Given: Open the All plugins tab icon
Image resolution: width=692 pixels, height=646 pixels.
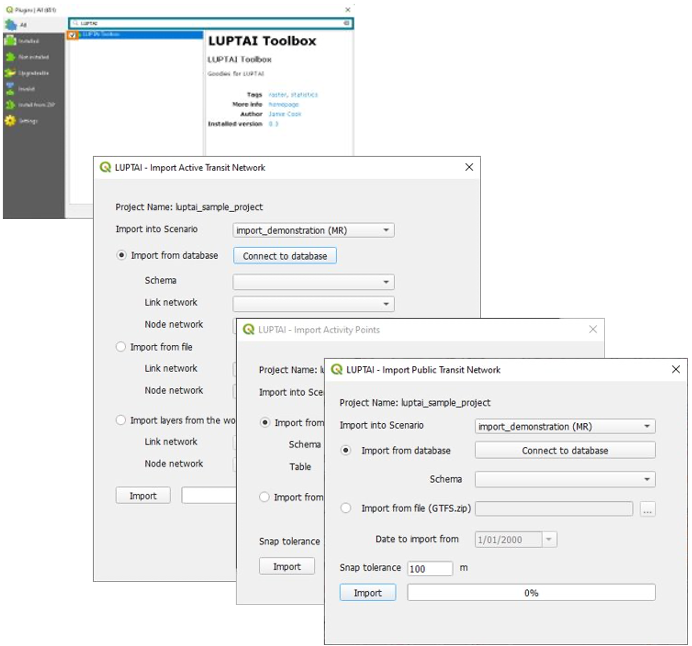Looking at the screenshot, I should (x=11, y=25).
